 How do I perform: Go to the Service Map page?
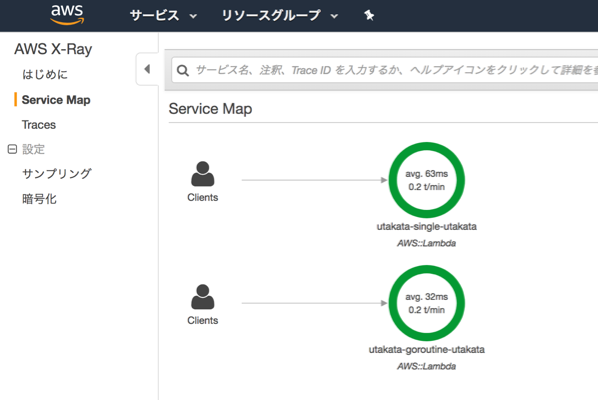click(x=56, y=100)
